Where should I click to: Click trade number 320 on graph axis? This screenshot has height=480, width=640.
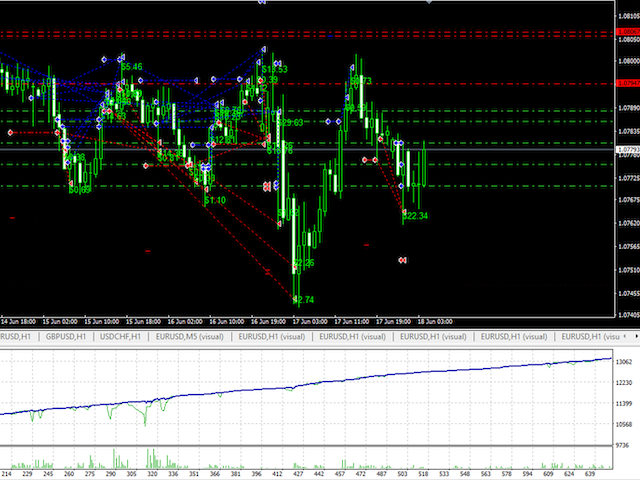[152, 474]
